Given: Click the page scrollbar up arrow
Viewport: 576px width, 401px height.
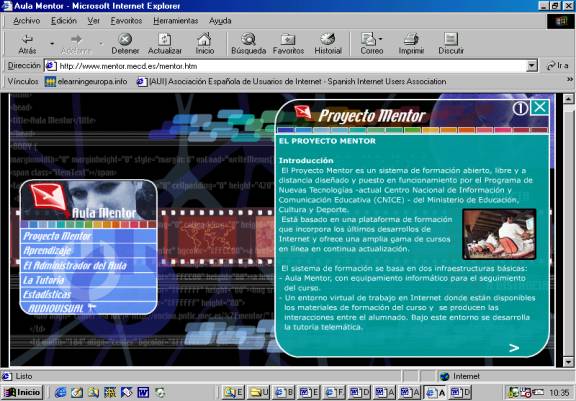Looking at the screenshot, I should coord(568,98).
